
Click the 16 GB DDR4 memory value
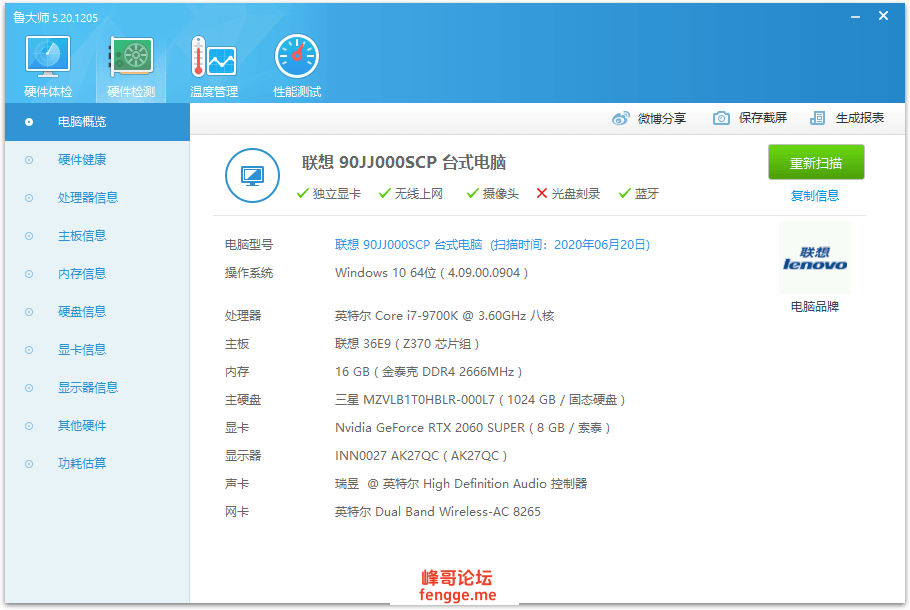click(x=428, y=371)
